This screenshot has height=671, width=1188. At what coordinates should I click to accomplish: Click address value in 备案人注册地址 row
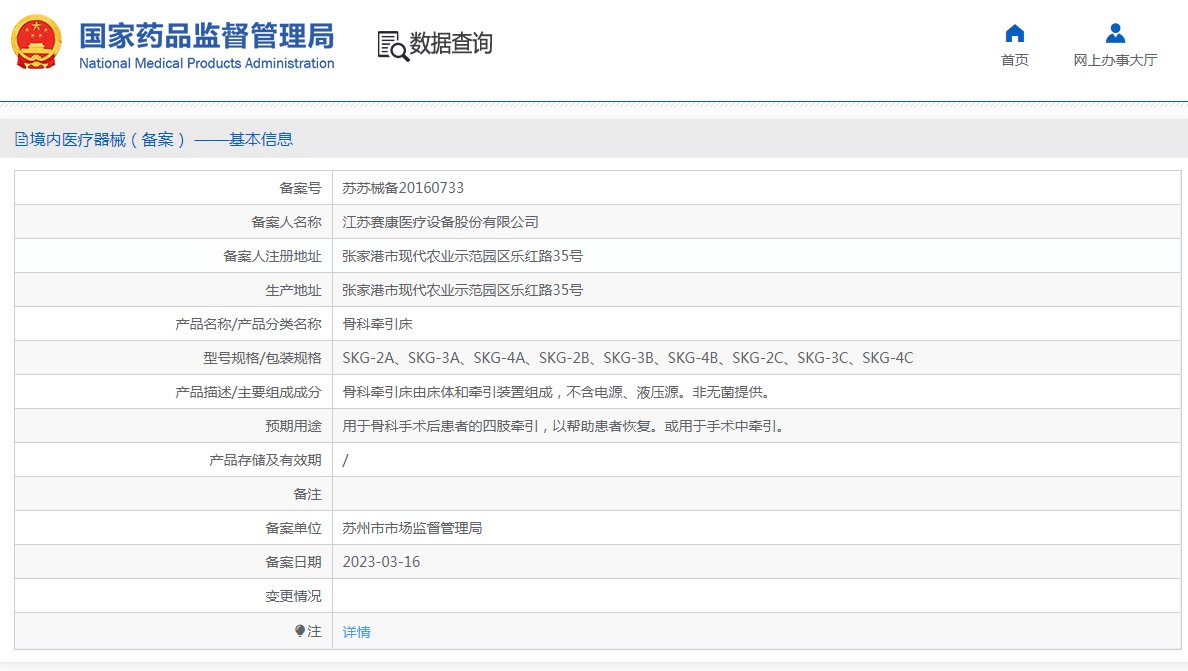pos(462,256)
